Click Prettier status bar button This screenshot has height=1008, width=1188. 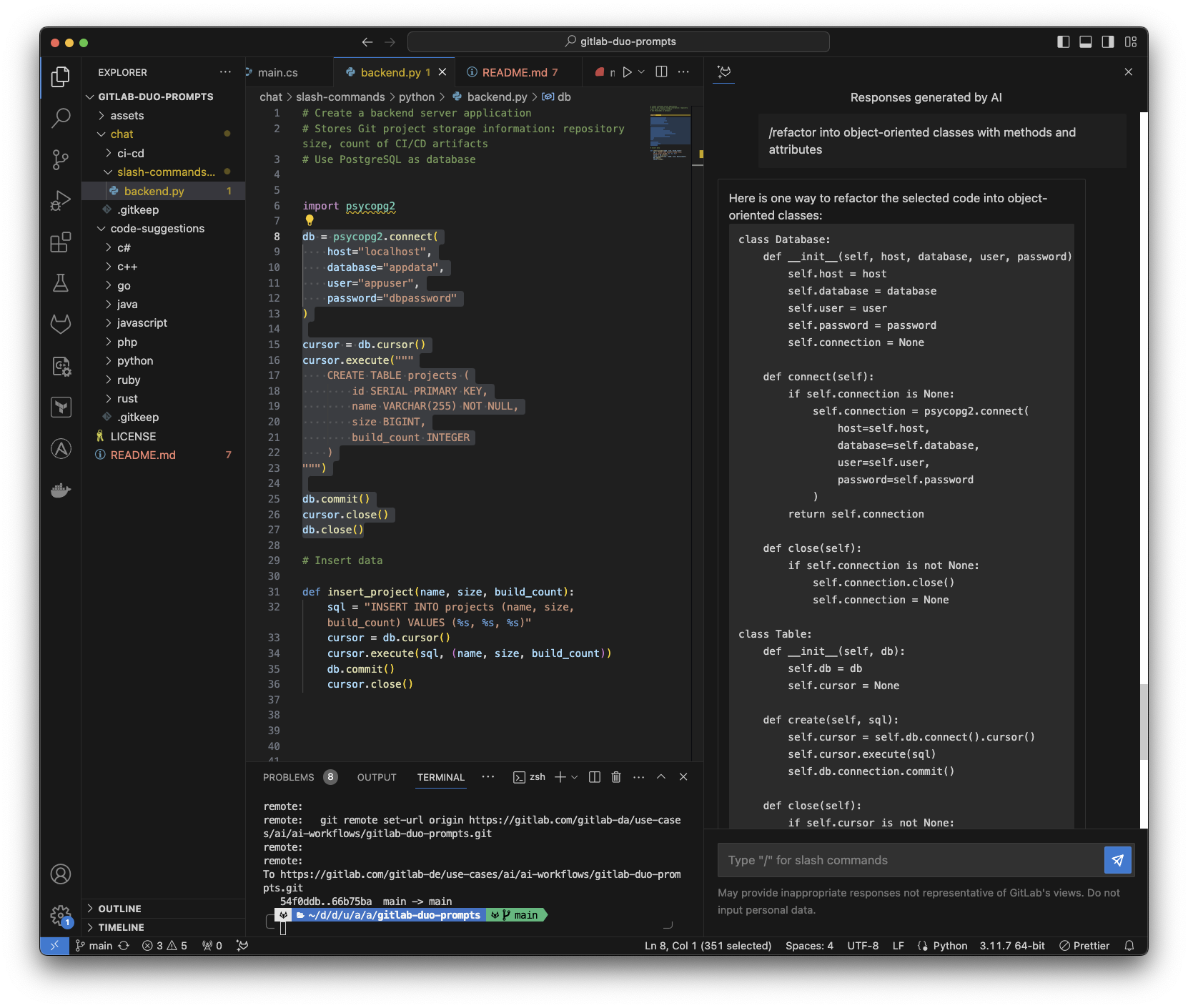click(x=1084, y=945)
